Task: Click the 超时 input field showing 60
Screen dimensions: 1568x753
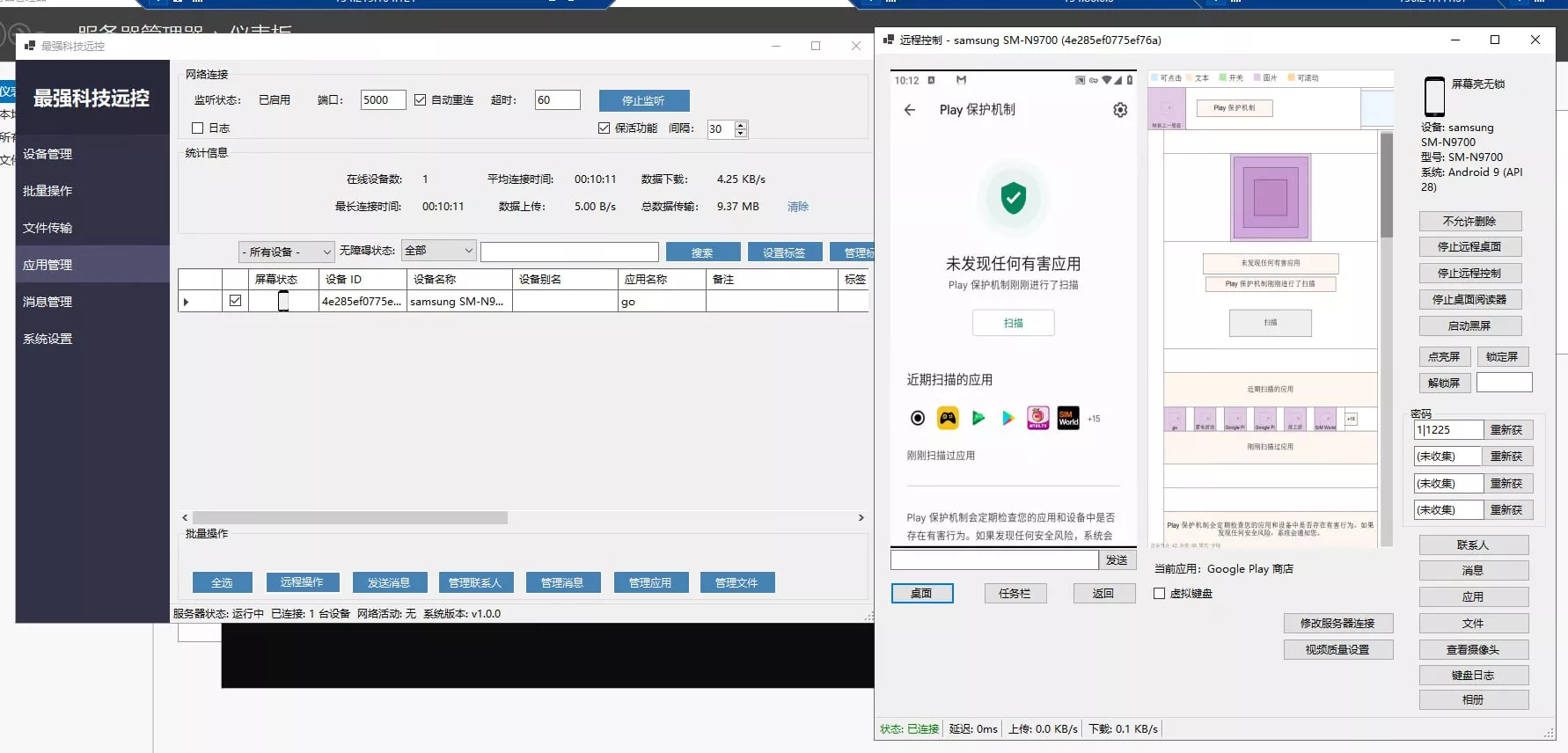Action: [557, 99]
